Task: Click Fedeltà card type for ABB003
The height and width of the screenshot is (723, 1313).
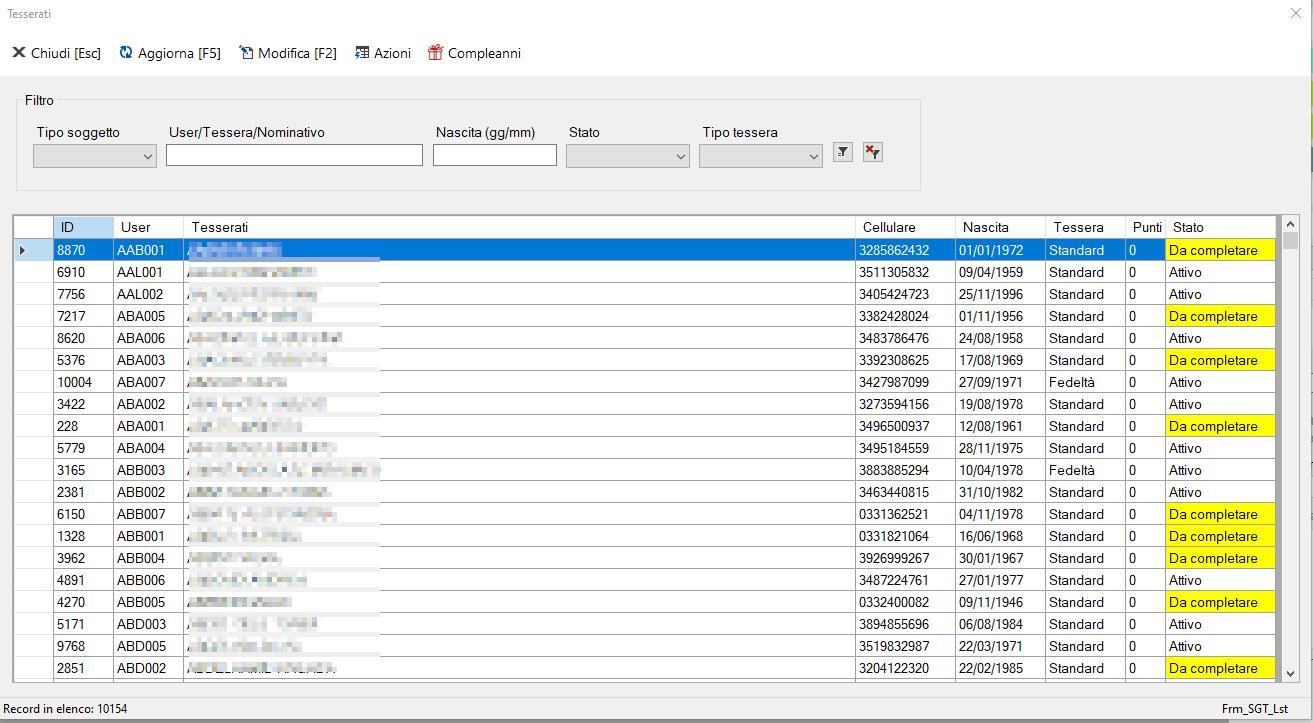Action: 1086,470
